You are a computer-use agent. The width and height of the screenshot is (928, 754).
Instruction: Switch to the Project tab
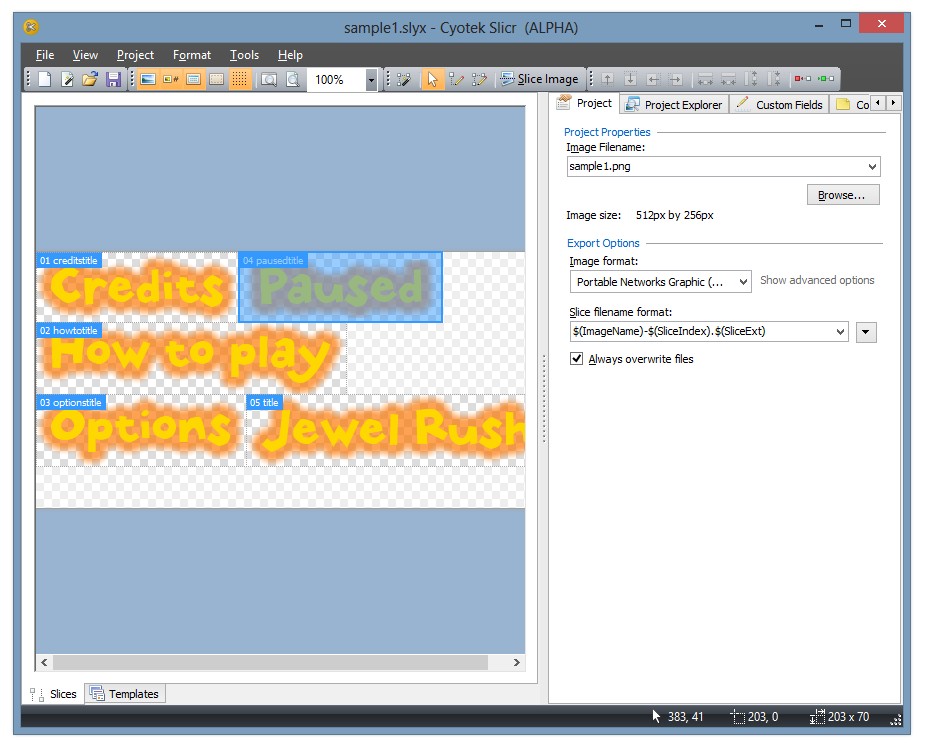click(x=585, y=104)
